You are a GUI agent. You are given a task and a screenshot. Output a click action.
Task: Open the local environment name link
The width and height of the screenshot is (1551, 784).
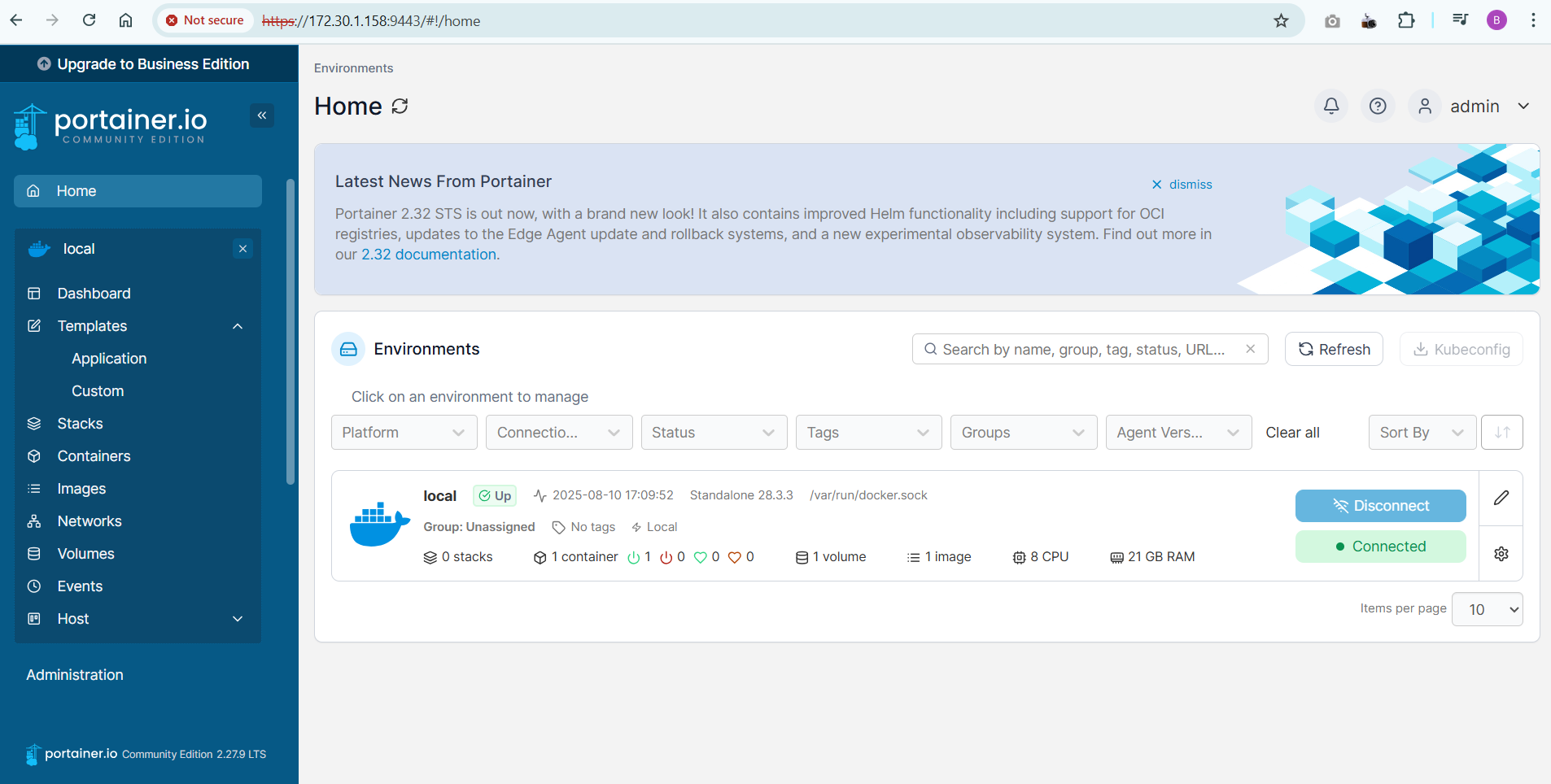(439, 496)
